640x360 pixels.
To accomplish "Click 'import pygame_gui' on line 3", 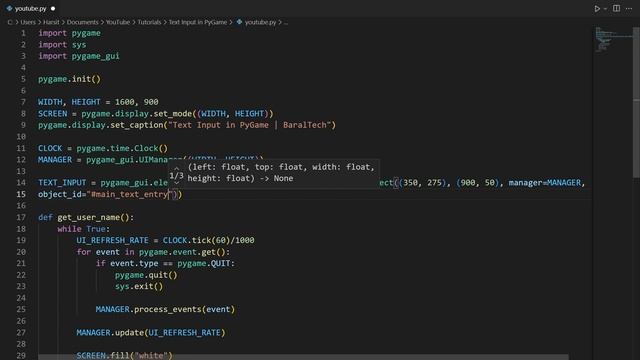I will point(79,56).
